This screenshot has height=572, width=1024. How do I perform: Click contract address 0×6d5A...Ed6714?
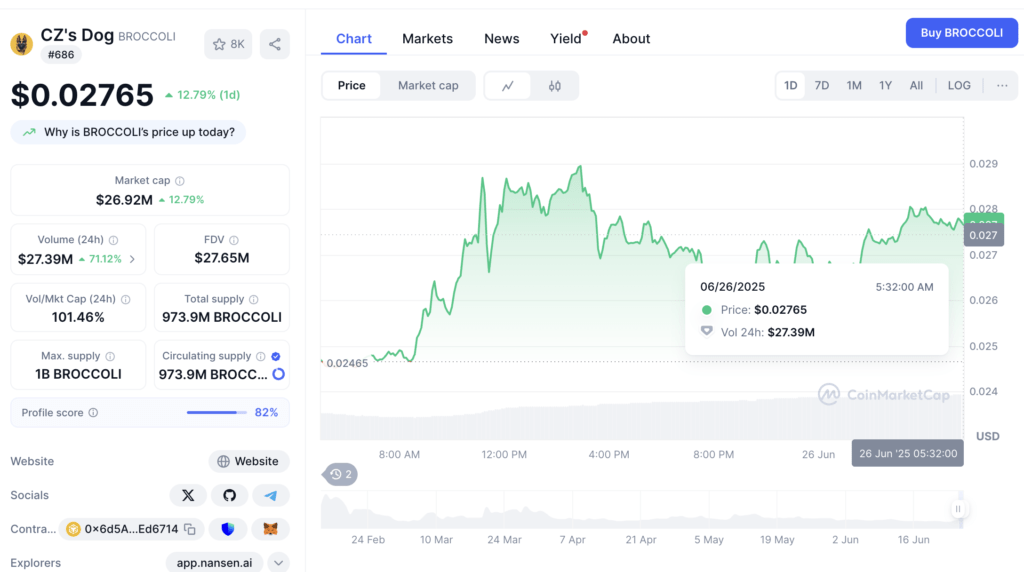pos(131,529)
